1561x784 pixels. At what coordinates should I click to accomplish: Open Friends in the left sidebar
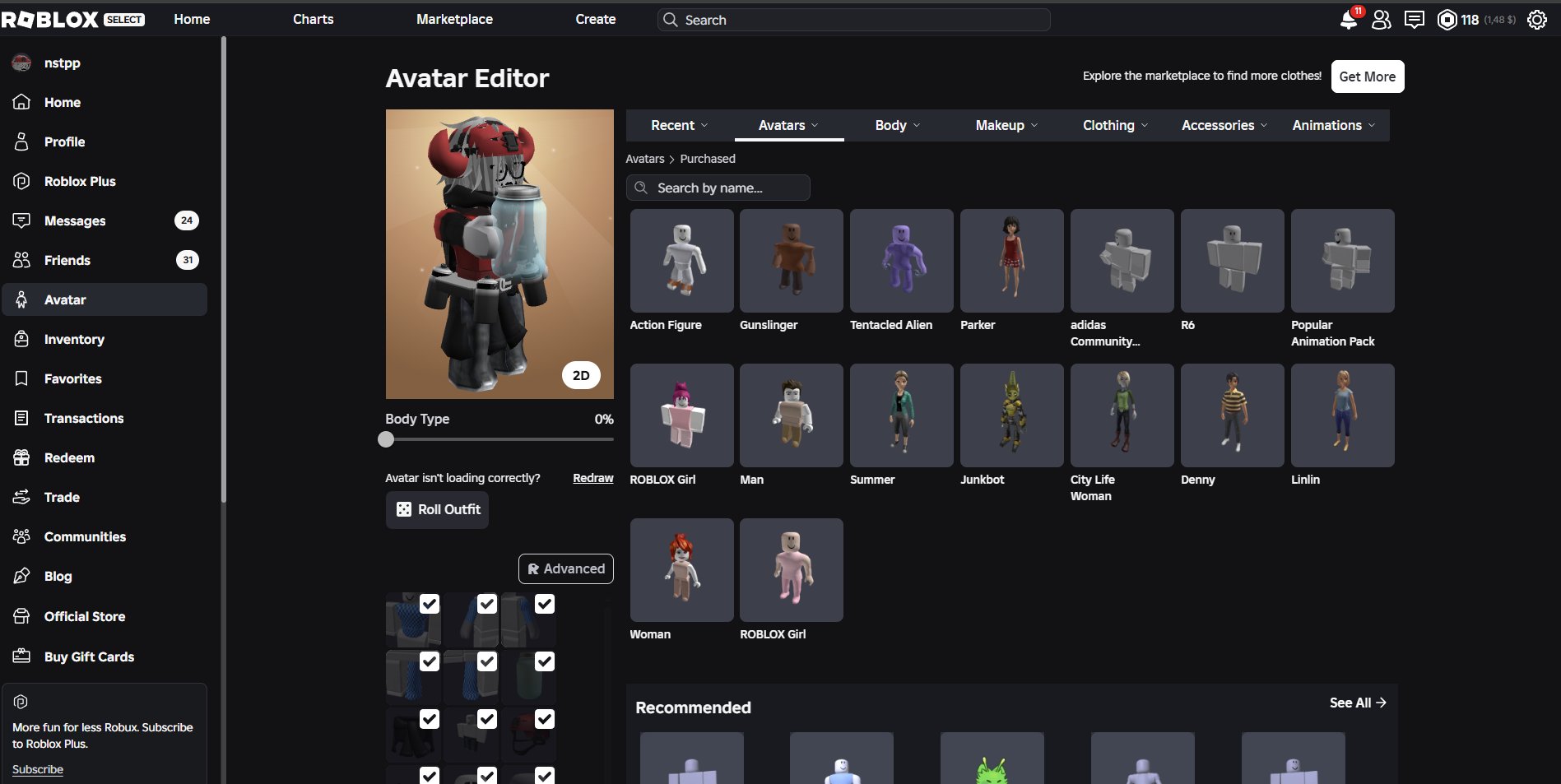click(105, 260)
